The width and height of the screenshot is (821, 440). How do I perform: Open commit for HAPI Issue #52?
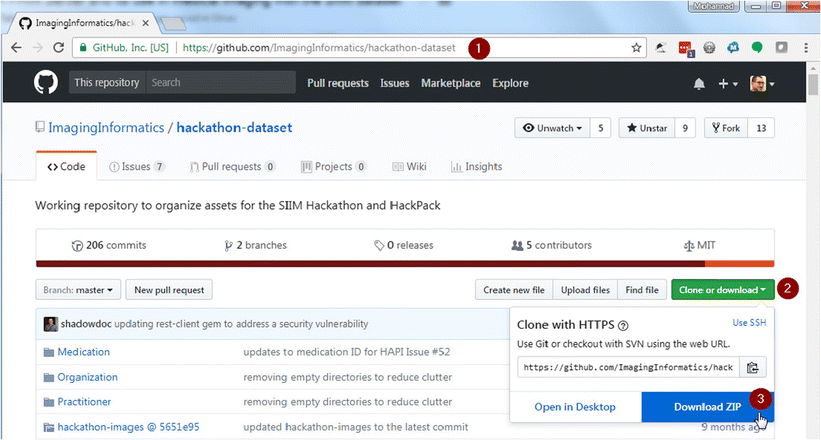tap(347, 352)
